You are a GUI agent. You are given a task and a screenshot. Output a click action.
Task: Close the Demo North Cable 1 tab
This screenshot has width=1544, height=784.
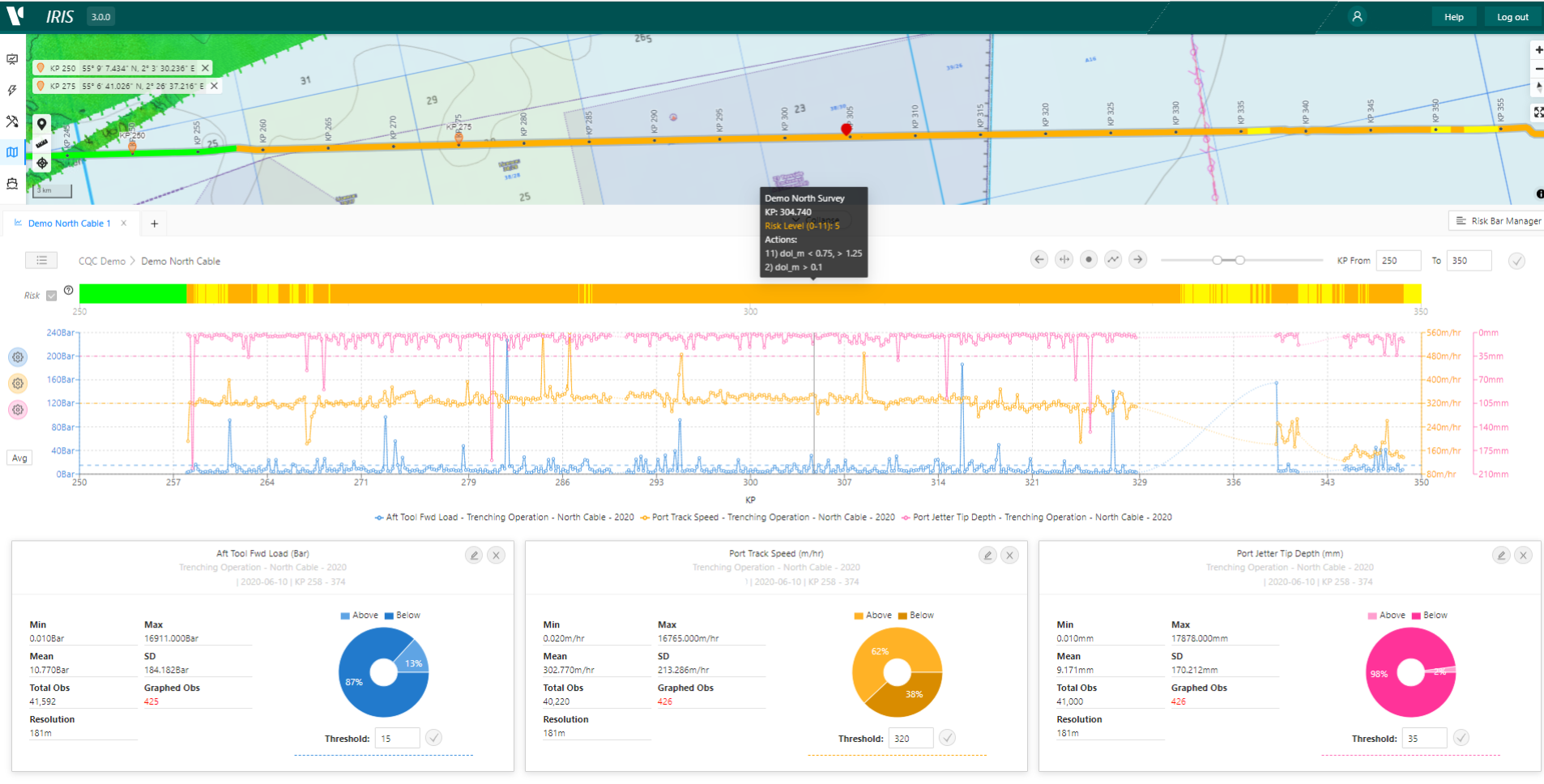coord(124,224)
